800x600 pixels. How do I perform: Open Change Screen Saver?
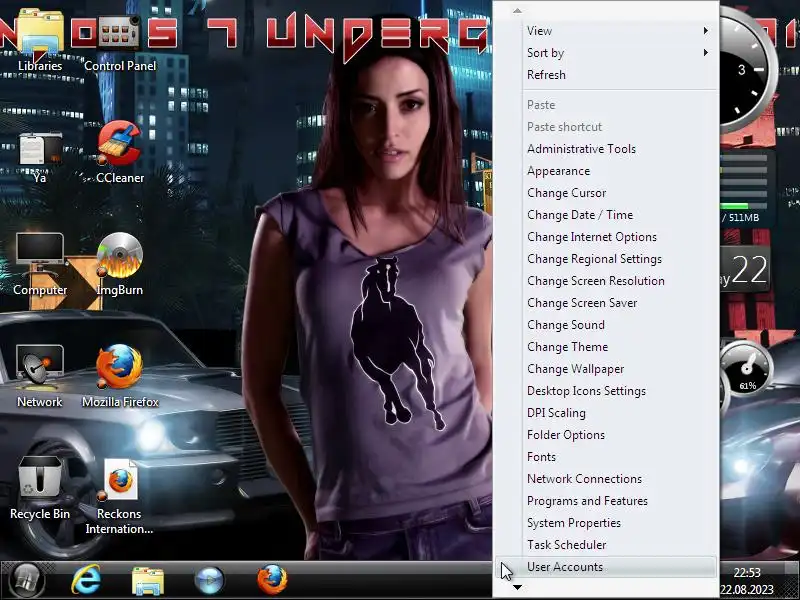point(619,302)
